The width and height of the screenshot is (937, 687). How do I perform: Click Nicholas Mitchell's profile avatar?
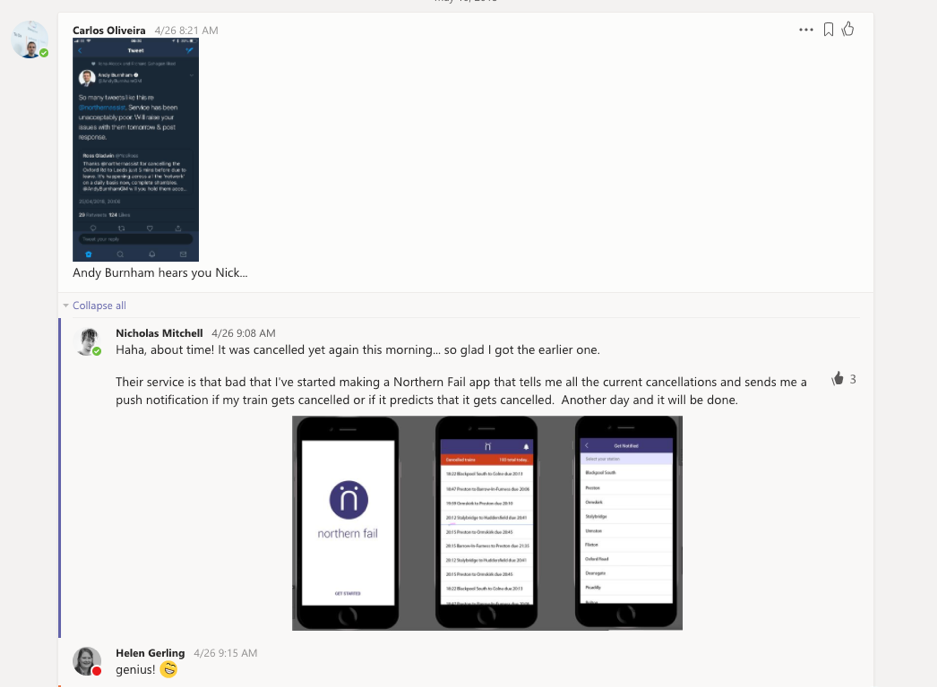87,342
